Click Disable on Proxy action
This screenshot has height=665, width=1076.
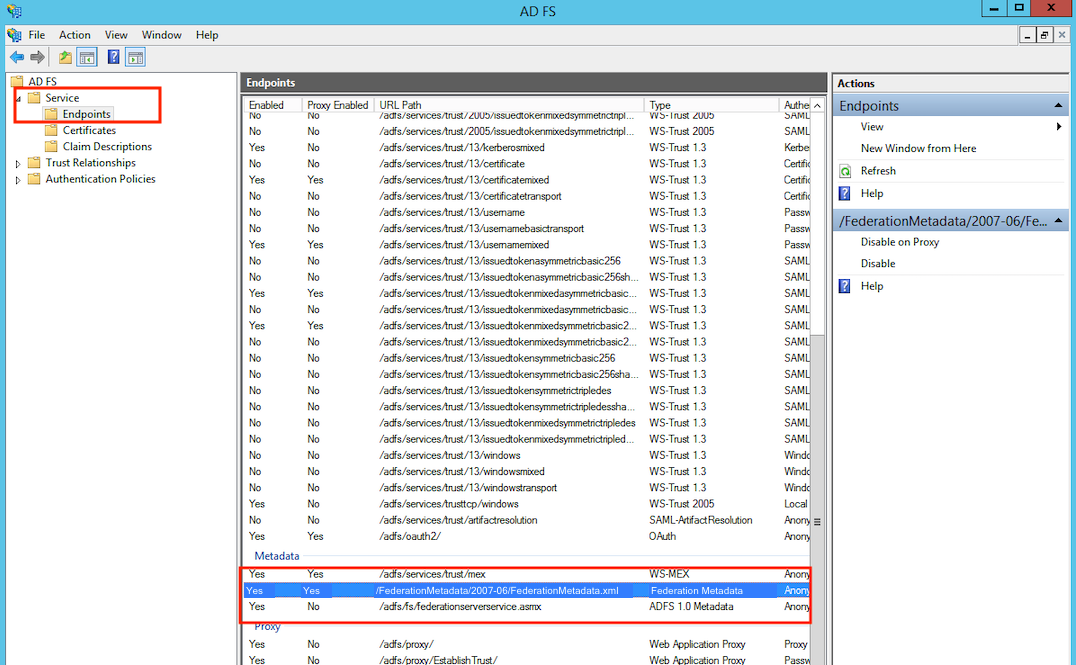point(900,242)
